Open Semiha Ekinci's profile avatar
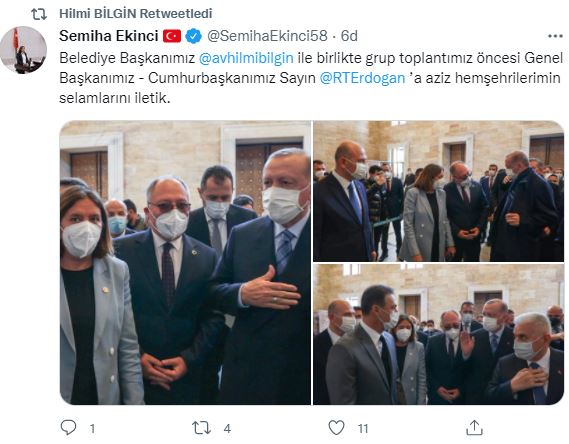The height and width of the screenshot is (444, 569). pos(23,50)
